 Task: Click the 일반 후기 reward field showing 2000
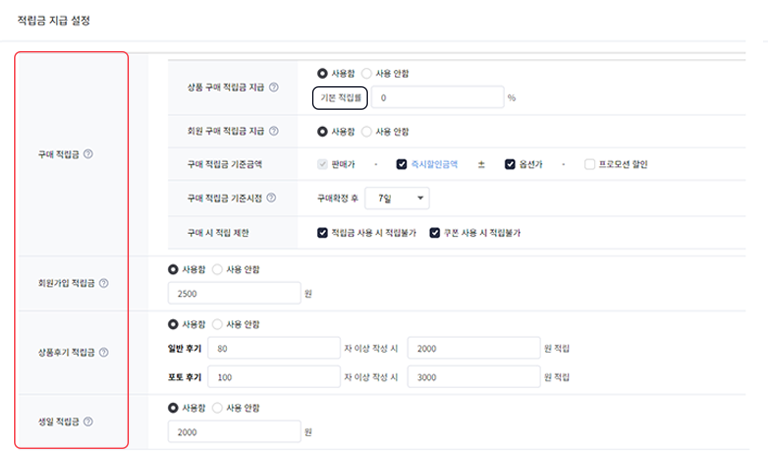coord(474,348)
